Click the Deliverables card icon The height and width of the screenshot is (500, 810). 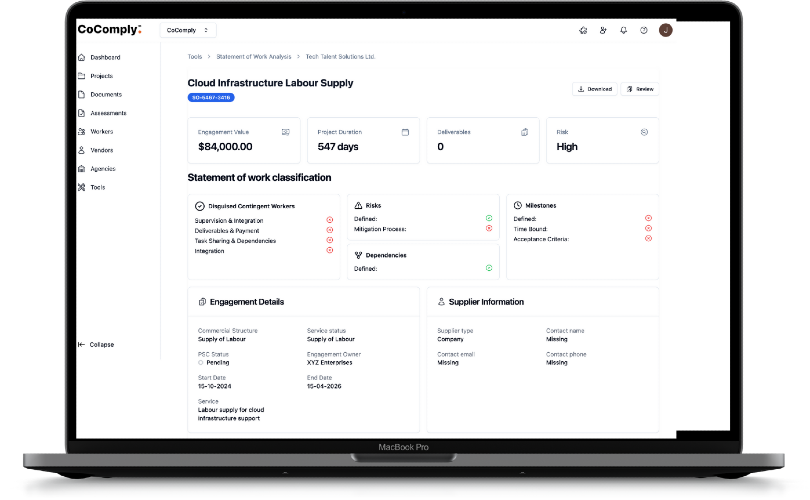coord(524,132)
